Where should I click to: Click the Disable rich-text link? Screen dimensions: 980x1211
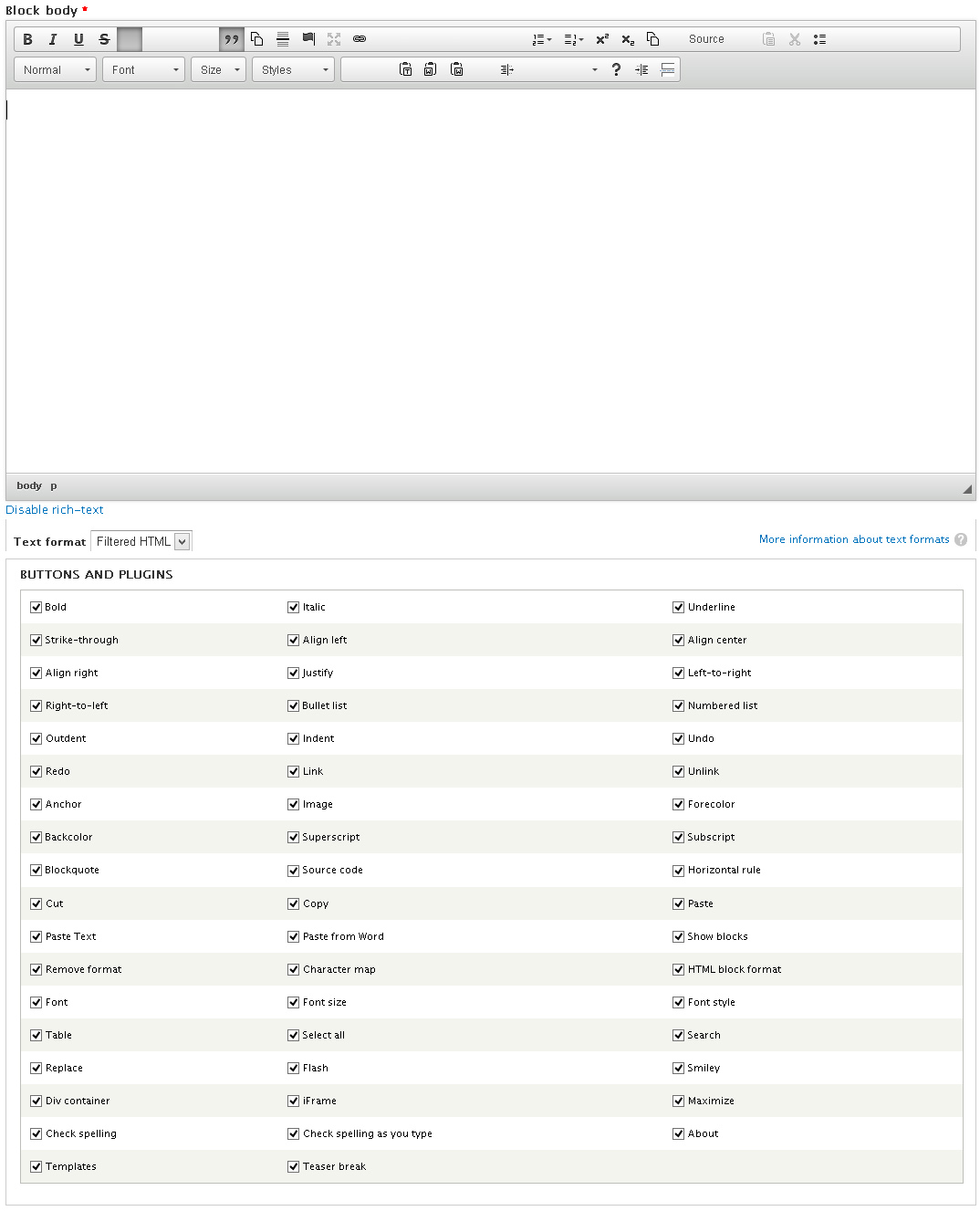(55, 510)
